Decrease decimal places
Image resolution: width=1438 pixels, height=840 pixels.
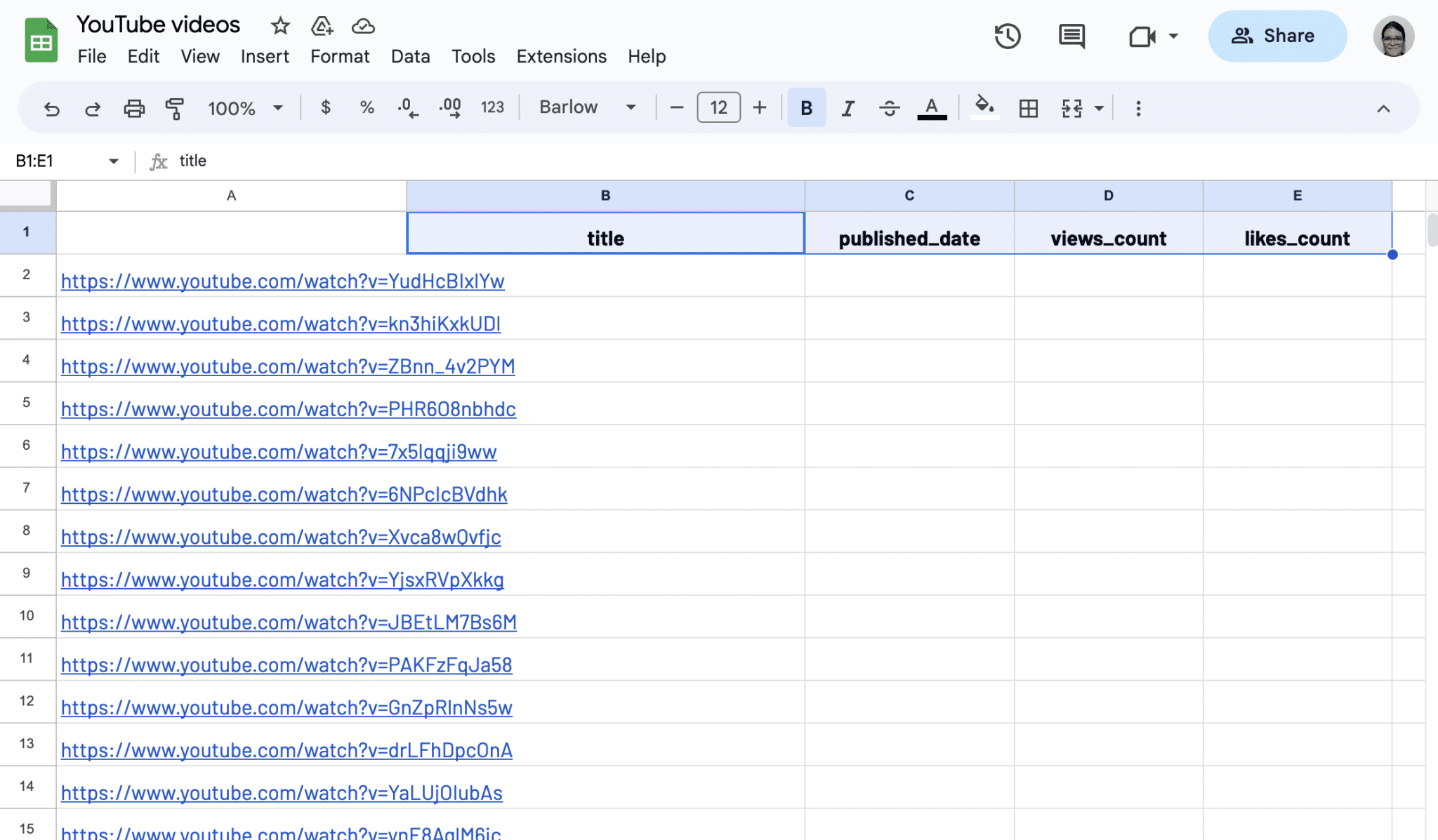407,108
